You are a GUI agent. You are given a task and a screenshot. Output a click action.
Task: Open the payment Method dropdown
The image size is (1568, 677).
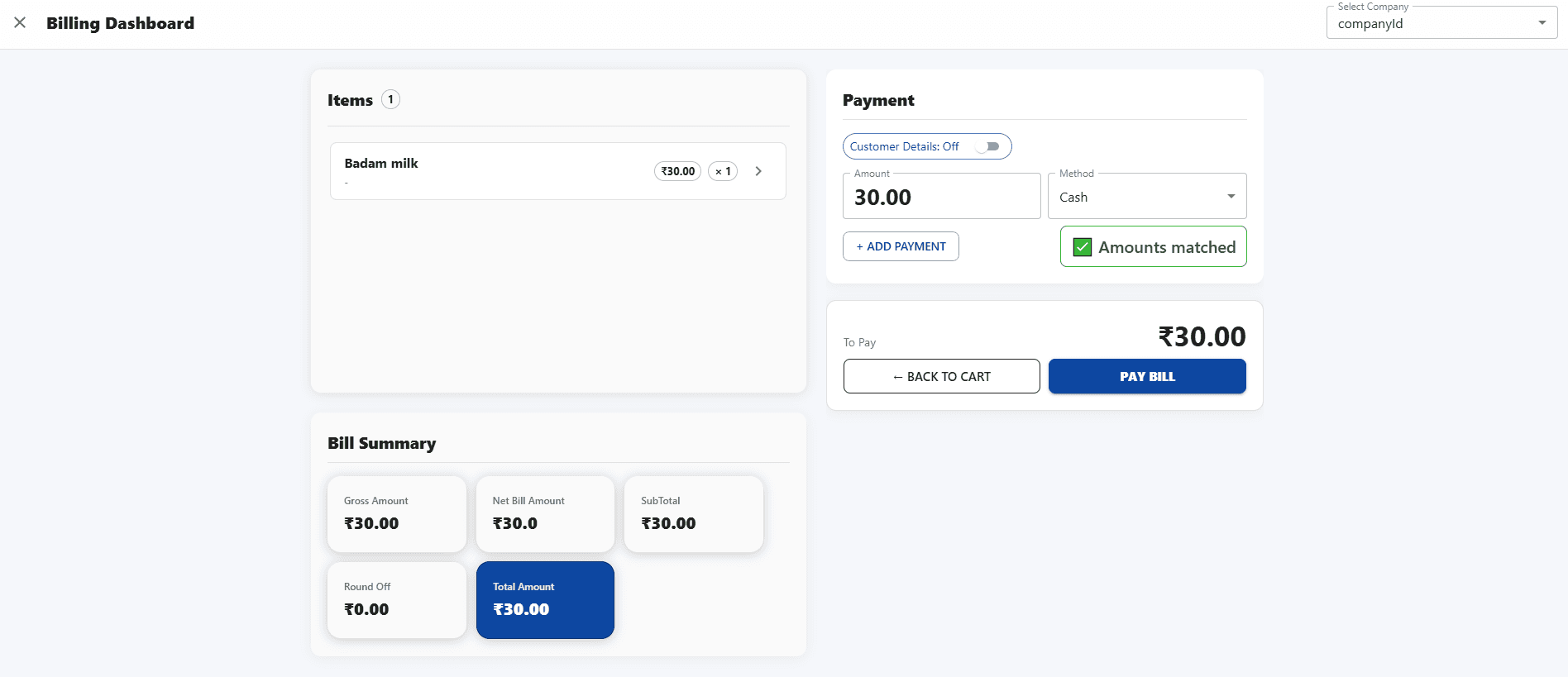click(x=1146, y=196)
